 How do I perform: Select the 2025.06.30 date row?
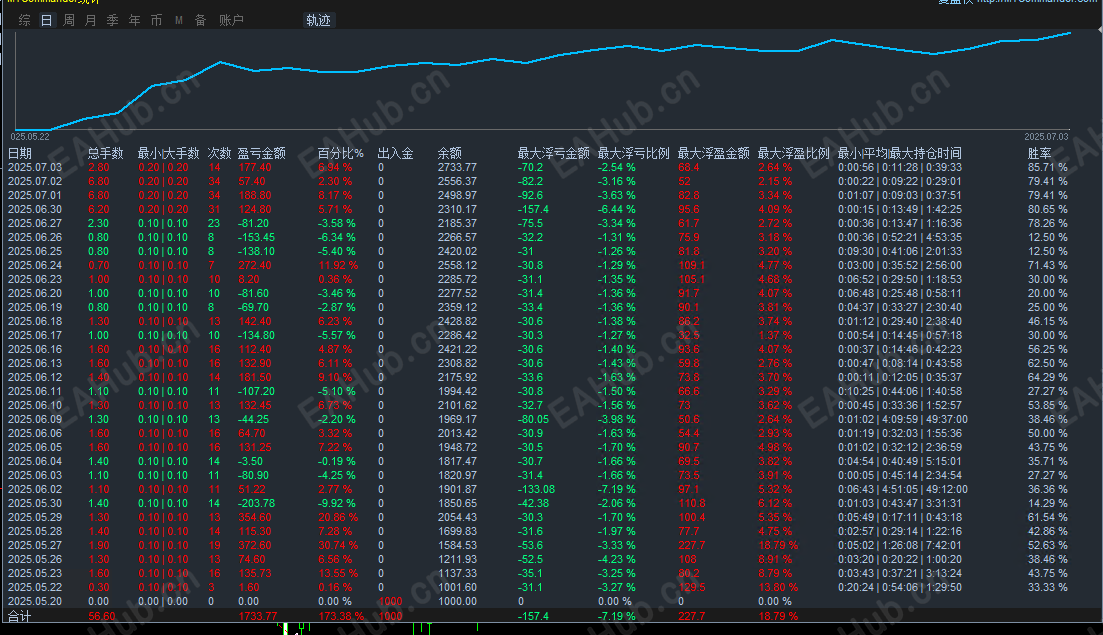click(35, 210)
